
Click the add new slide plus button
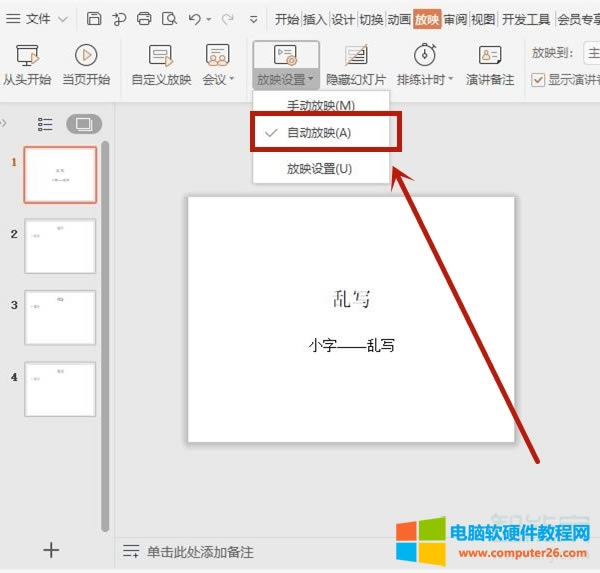[52, 550]
